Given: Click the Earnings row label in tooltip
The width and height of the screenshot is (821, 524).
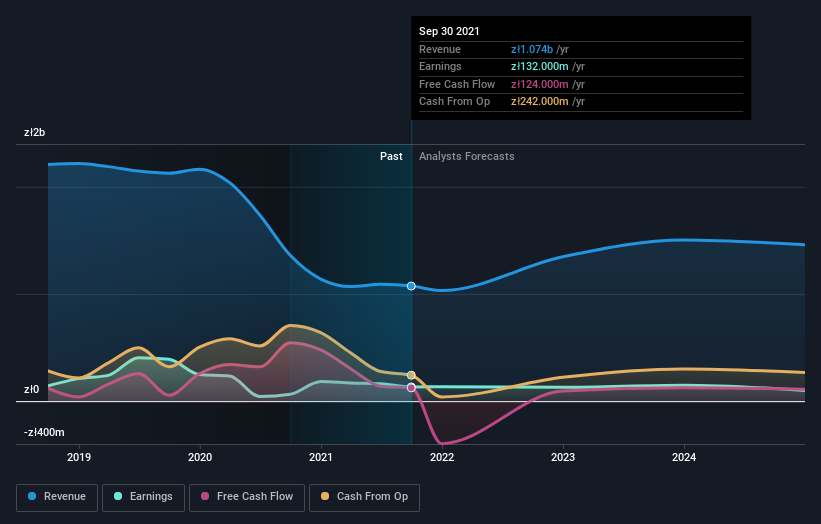Looking at the screenshot, I should [440, 66].
